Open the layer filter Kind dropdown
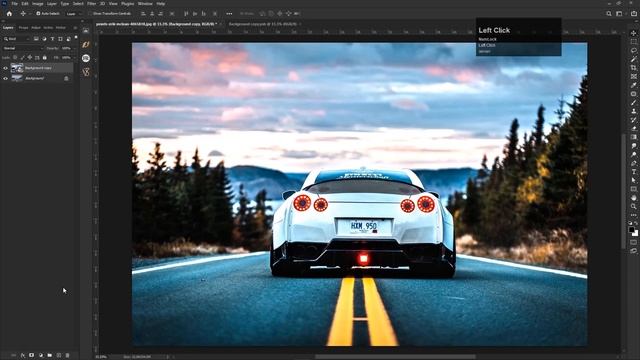The height and width of the screenshot is (360, 640). tap(16, 39)
